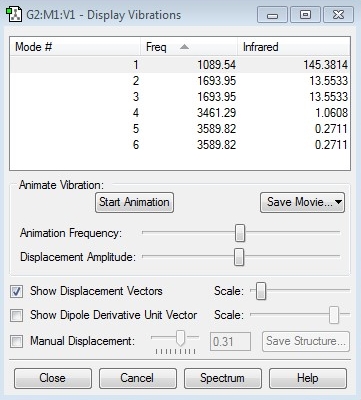This screenshot has width=361, height=400.
Task: Sort list by the Freq column arrow
Action: (184, 47)
